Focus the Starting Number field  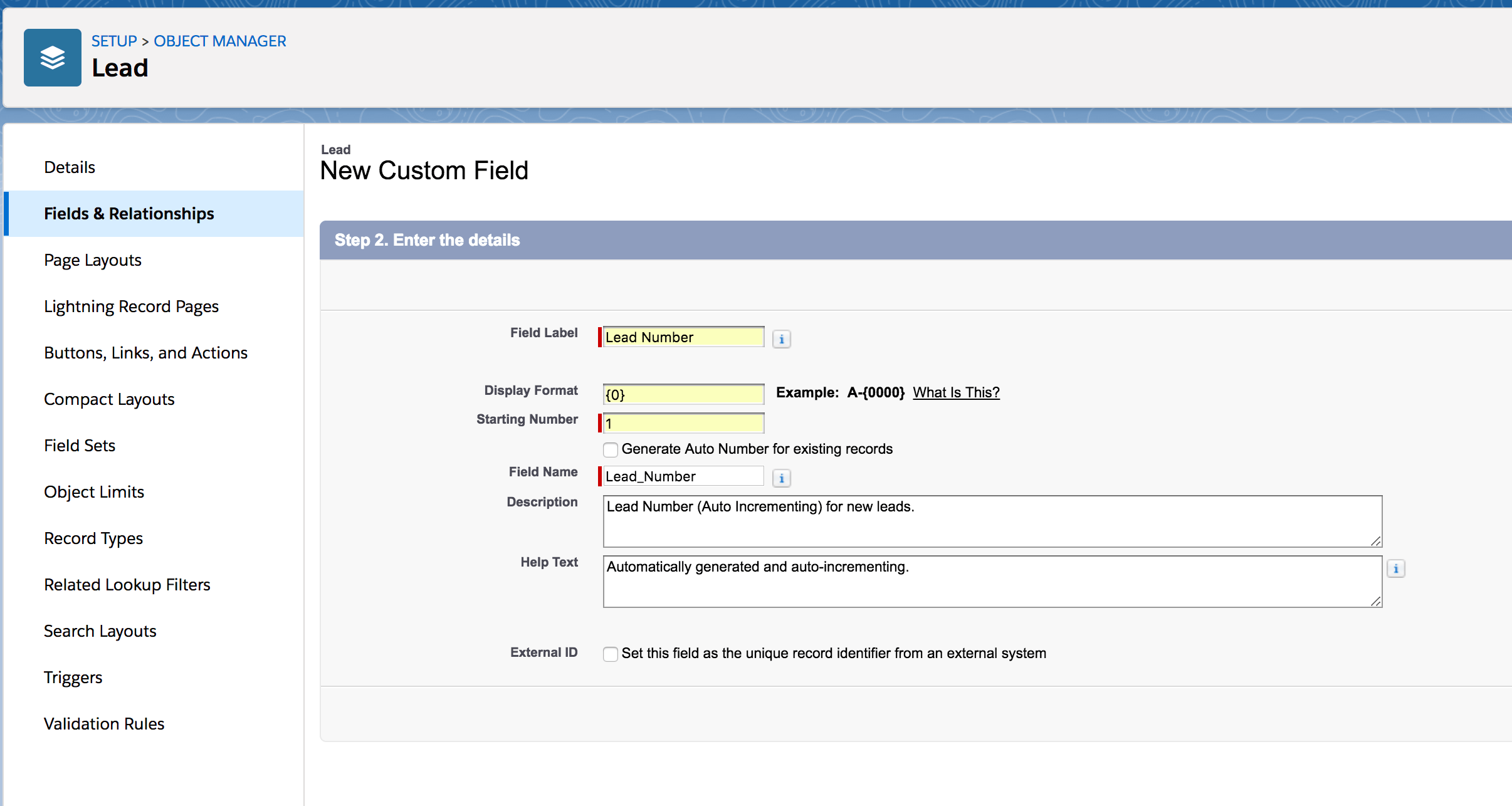tap(683, 424)
